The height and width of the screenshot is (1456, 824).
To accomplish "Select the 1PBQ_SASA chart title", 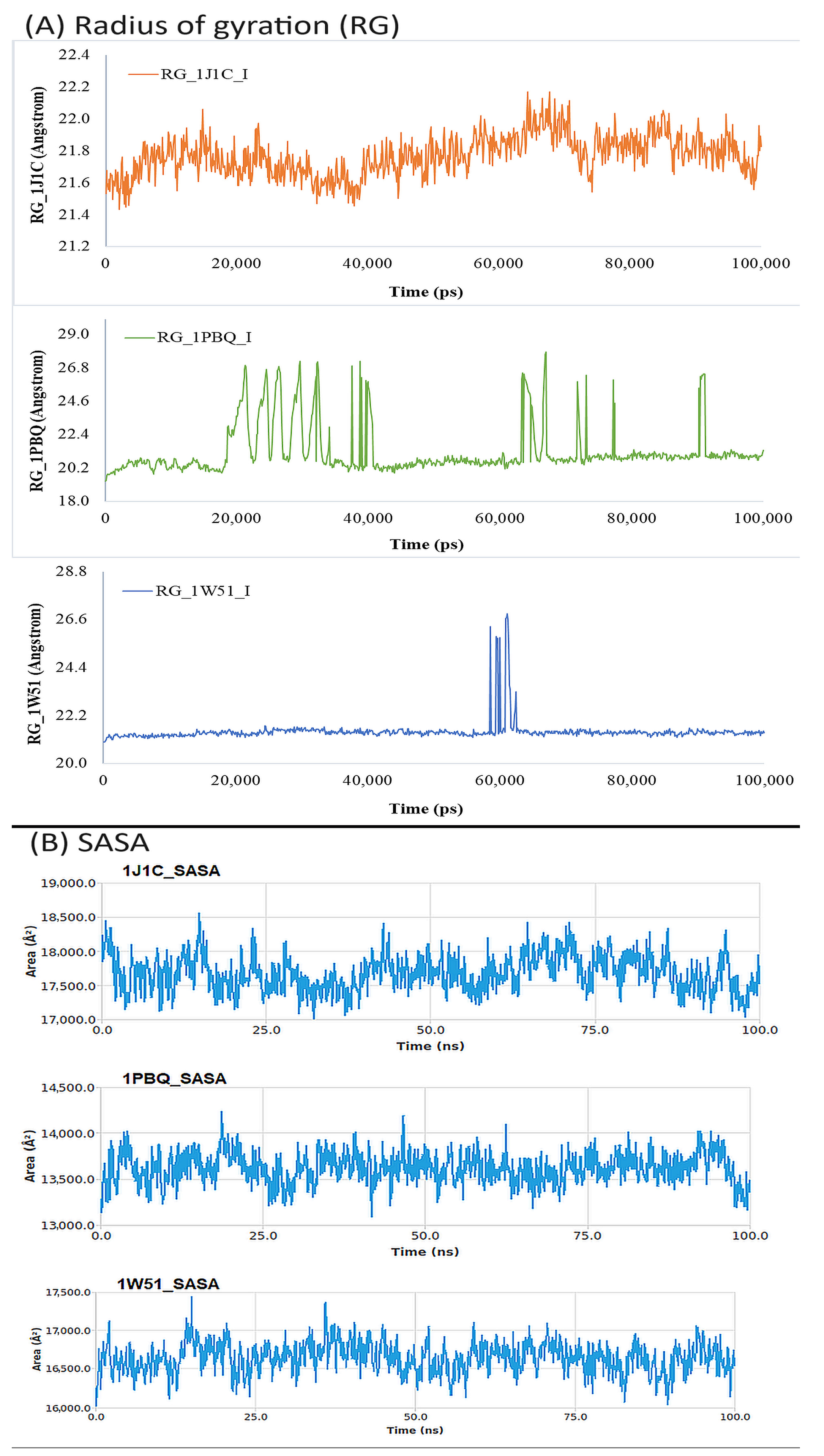I will click(174, 1078).
